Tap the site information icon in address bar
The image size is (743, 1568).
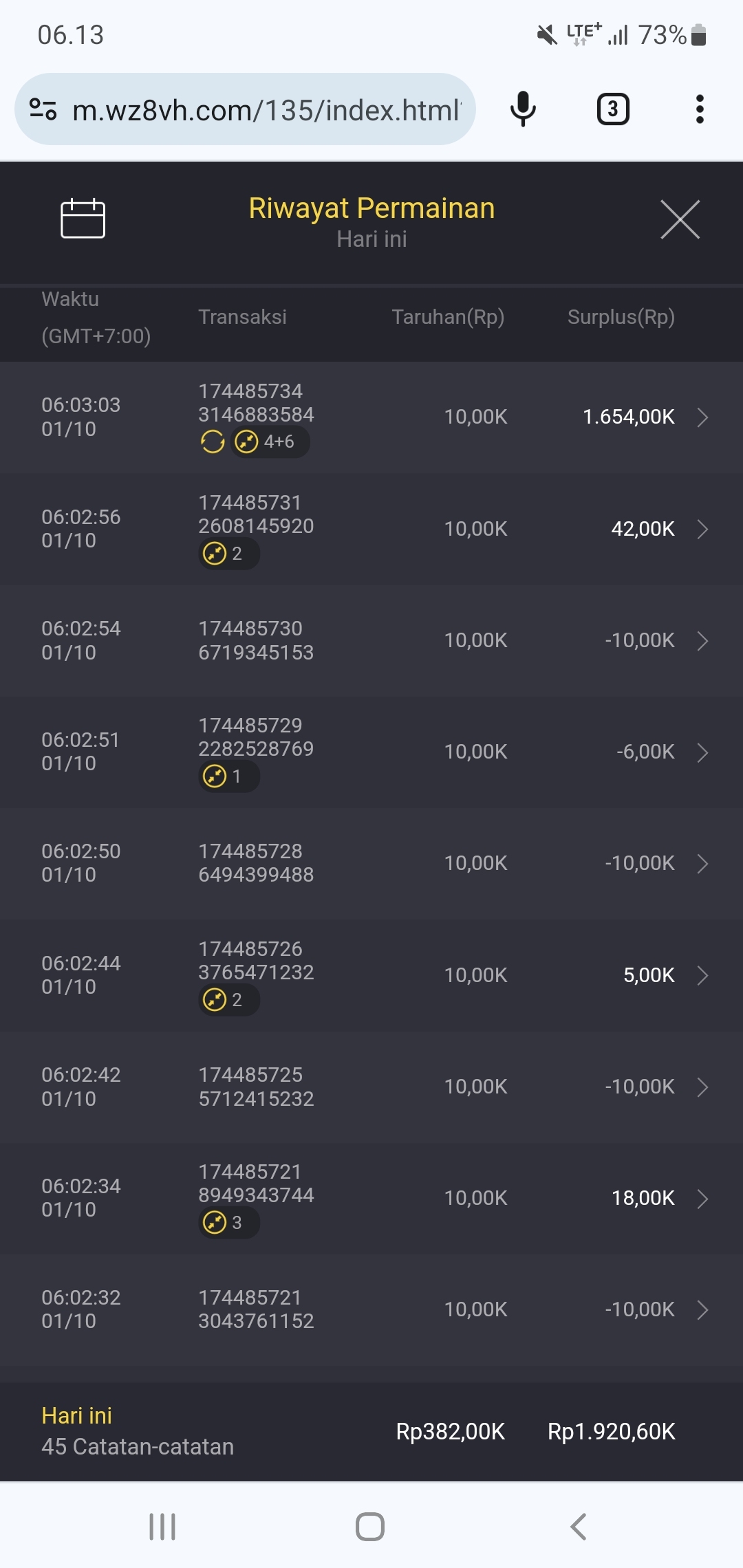pyautogui.click(x=43, y=109)
